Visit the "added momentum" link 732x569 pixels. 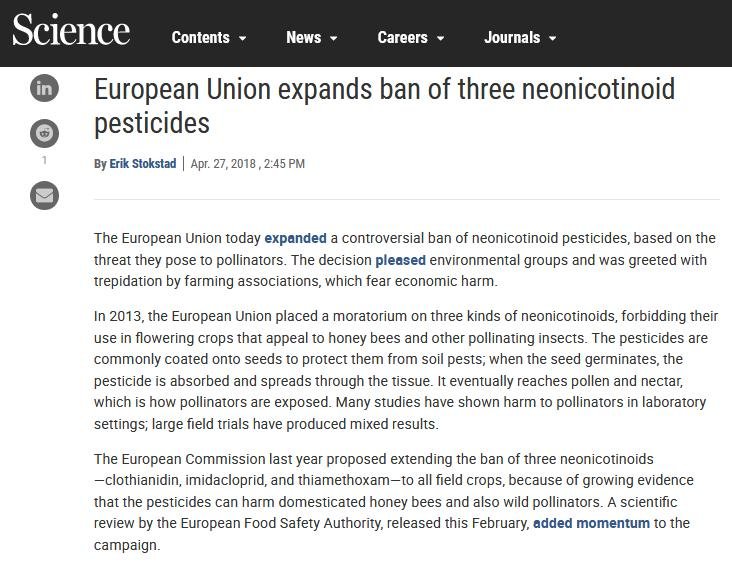591,523
